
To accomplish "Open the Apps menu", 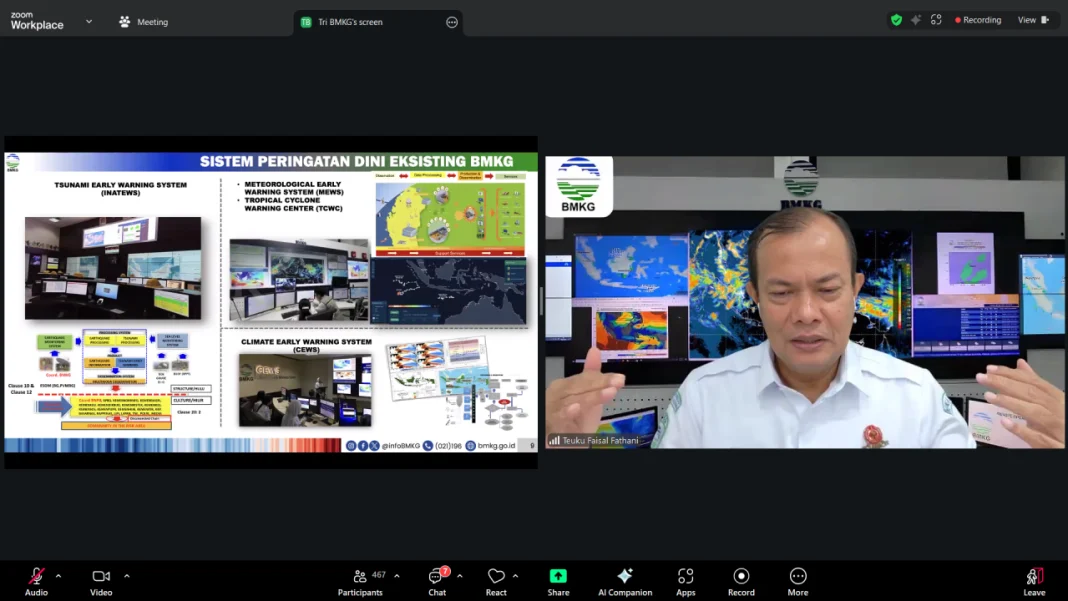I will [x=685, y=581].
